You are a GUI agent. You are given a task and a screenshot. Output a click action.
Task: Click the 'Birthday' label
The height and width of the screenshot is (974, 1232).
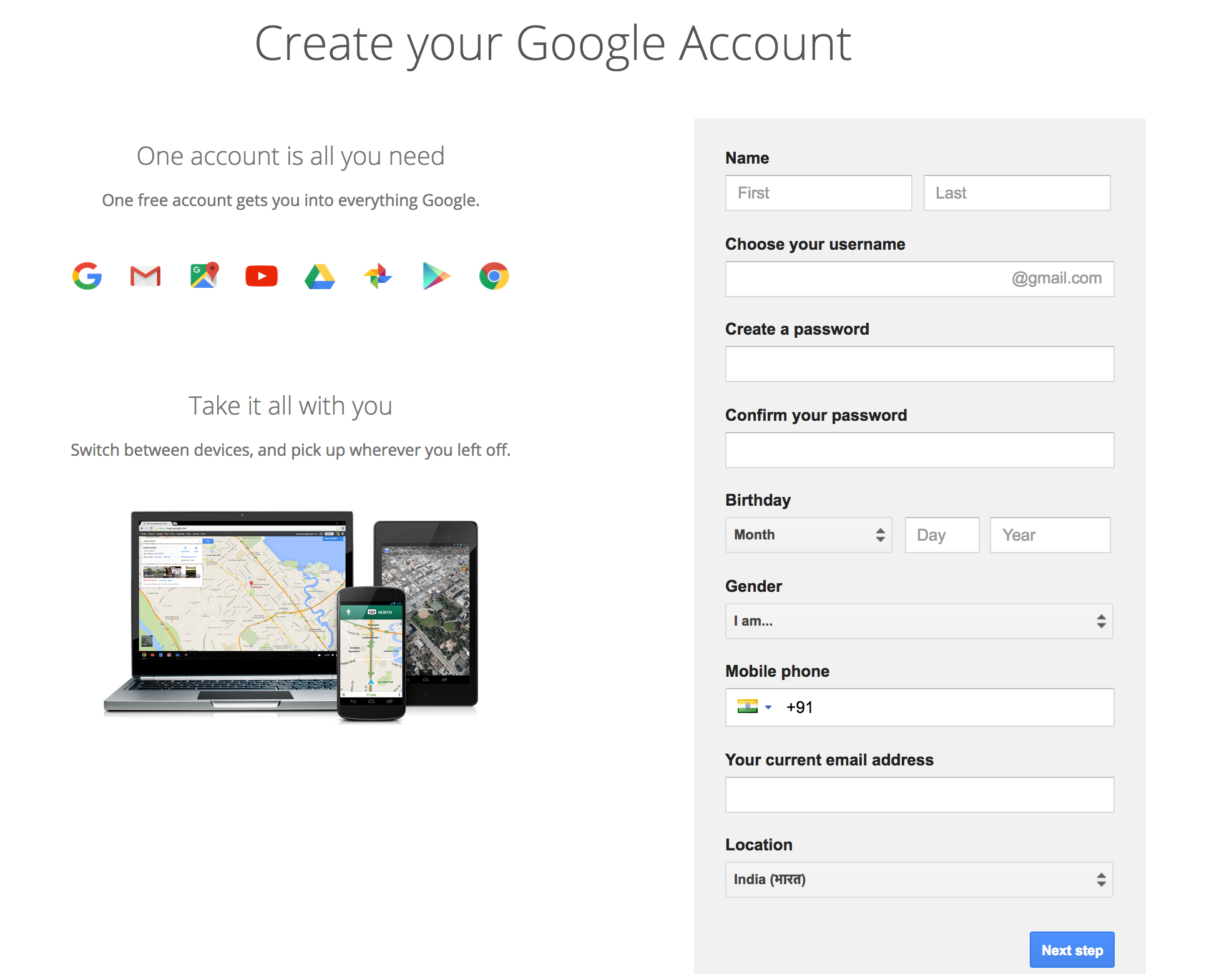point(758,500)
